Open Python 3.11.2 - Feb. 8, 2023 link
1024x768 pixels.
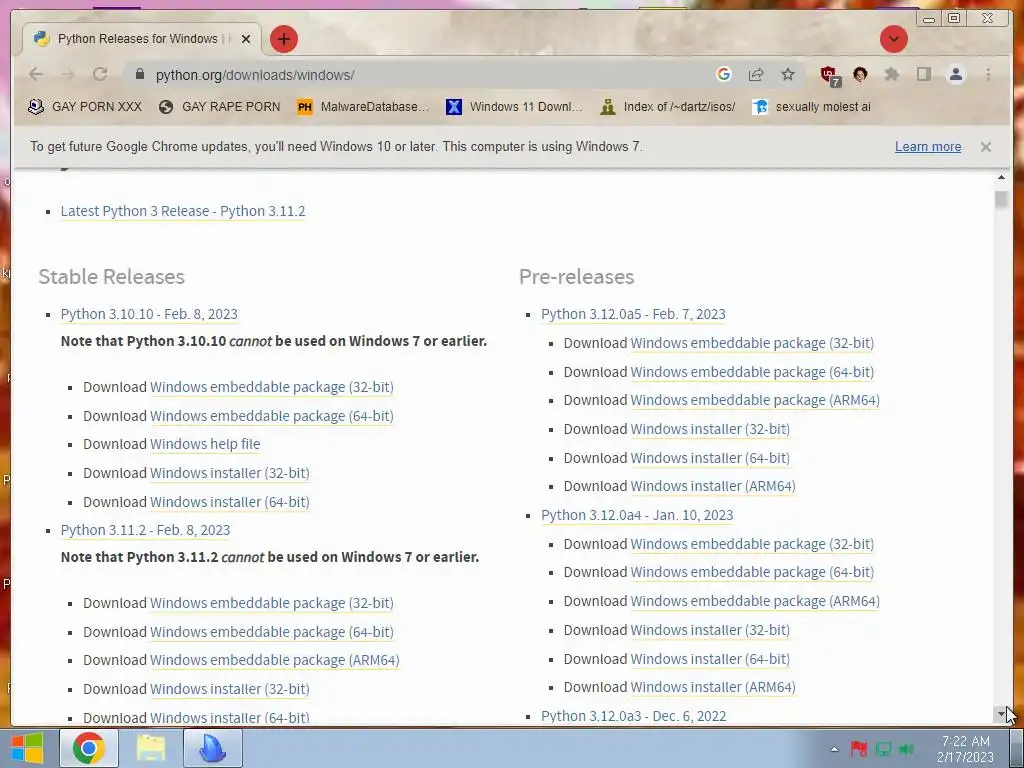146,530
